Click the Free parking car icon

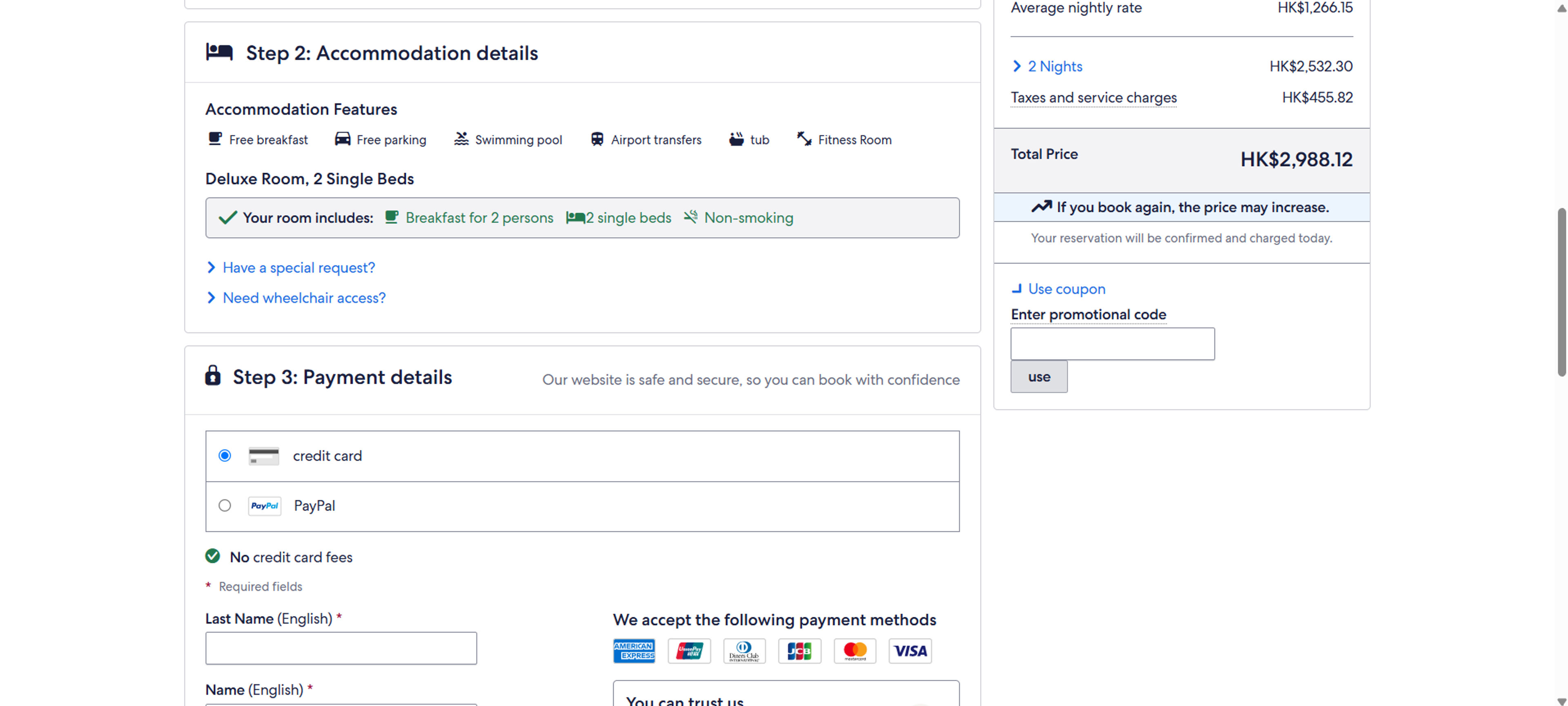pos(343,139)
